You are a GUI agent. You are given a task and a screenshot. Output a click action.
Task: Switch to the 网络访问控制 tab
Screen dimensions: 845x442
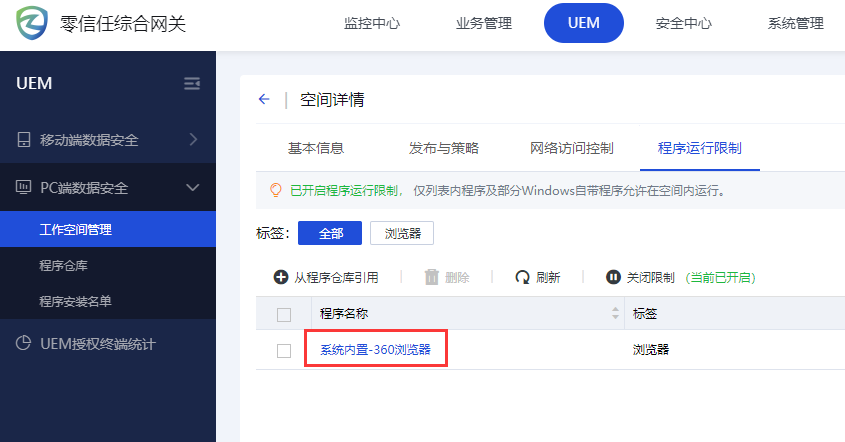point(572,148)
